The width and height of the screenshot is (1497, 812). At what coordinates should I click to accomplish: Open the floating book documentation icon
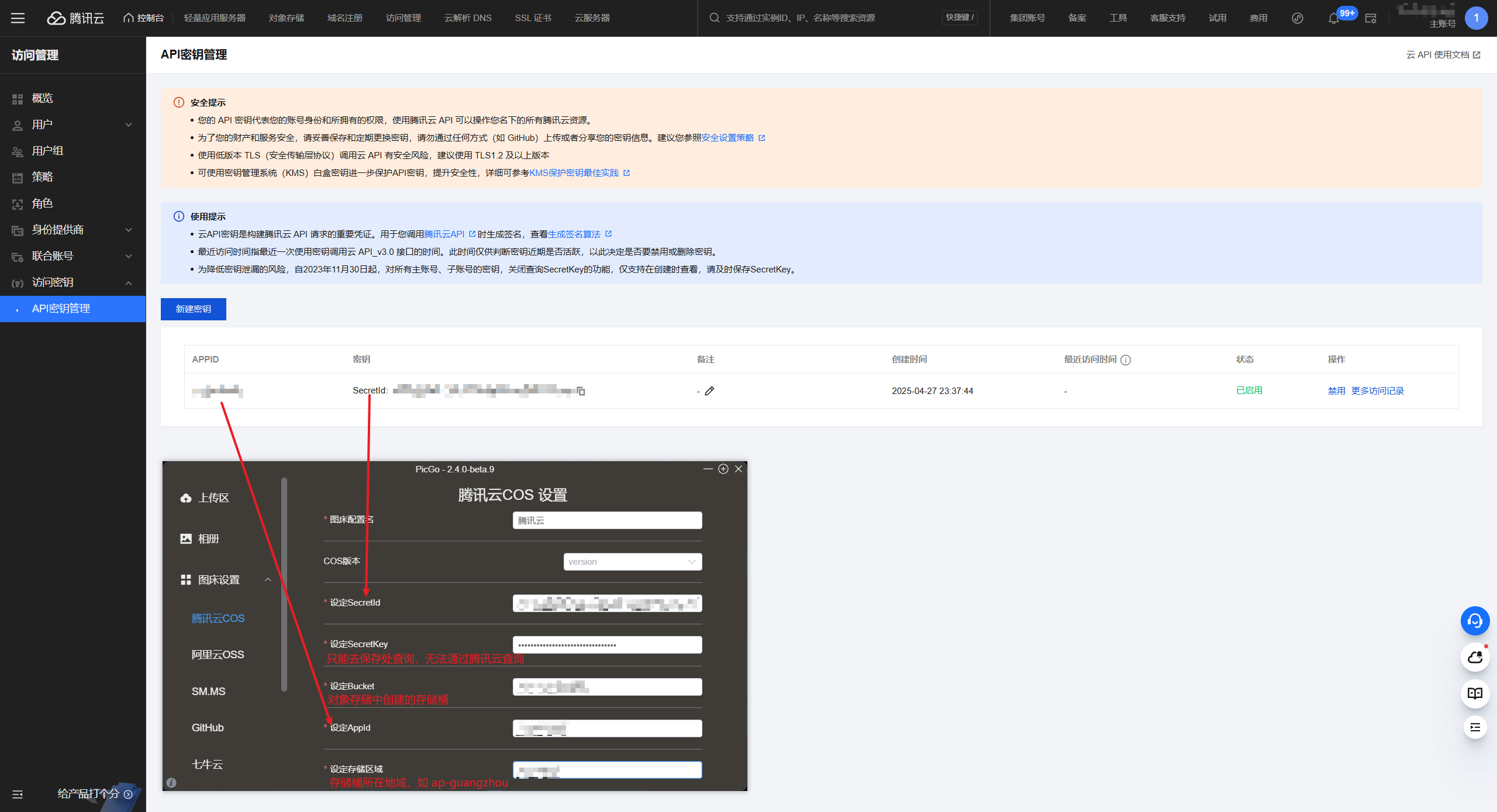point(1475,693)
